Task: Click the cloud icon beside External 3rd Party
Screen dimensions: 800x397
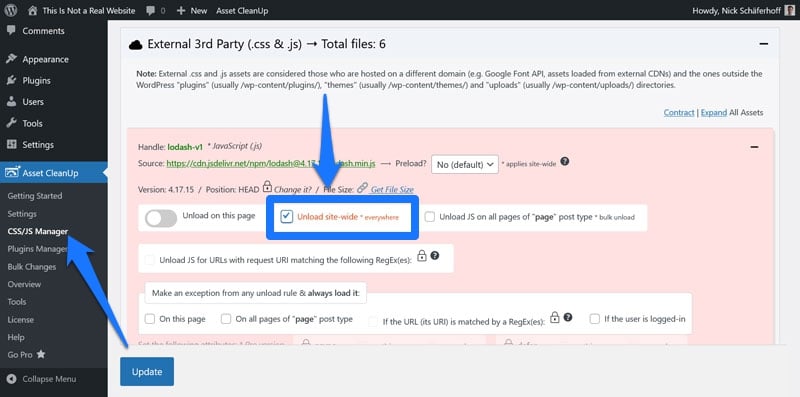Action: tap(135, 45)
